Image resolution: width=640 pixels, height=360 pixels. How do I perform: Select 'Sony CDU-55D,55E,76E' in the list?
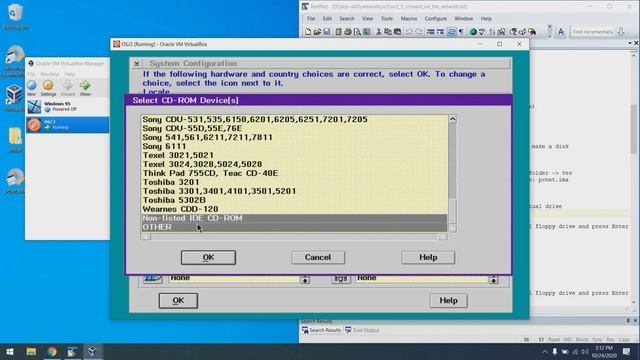pyautogui.click(x=294, y=129)
